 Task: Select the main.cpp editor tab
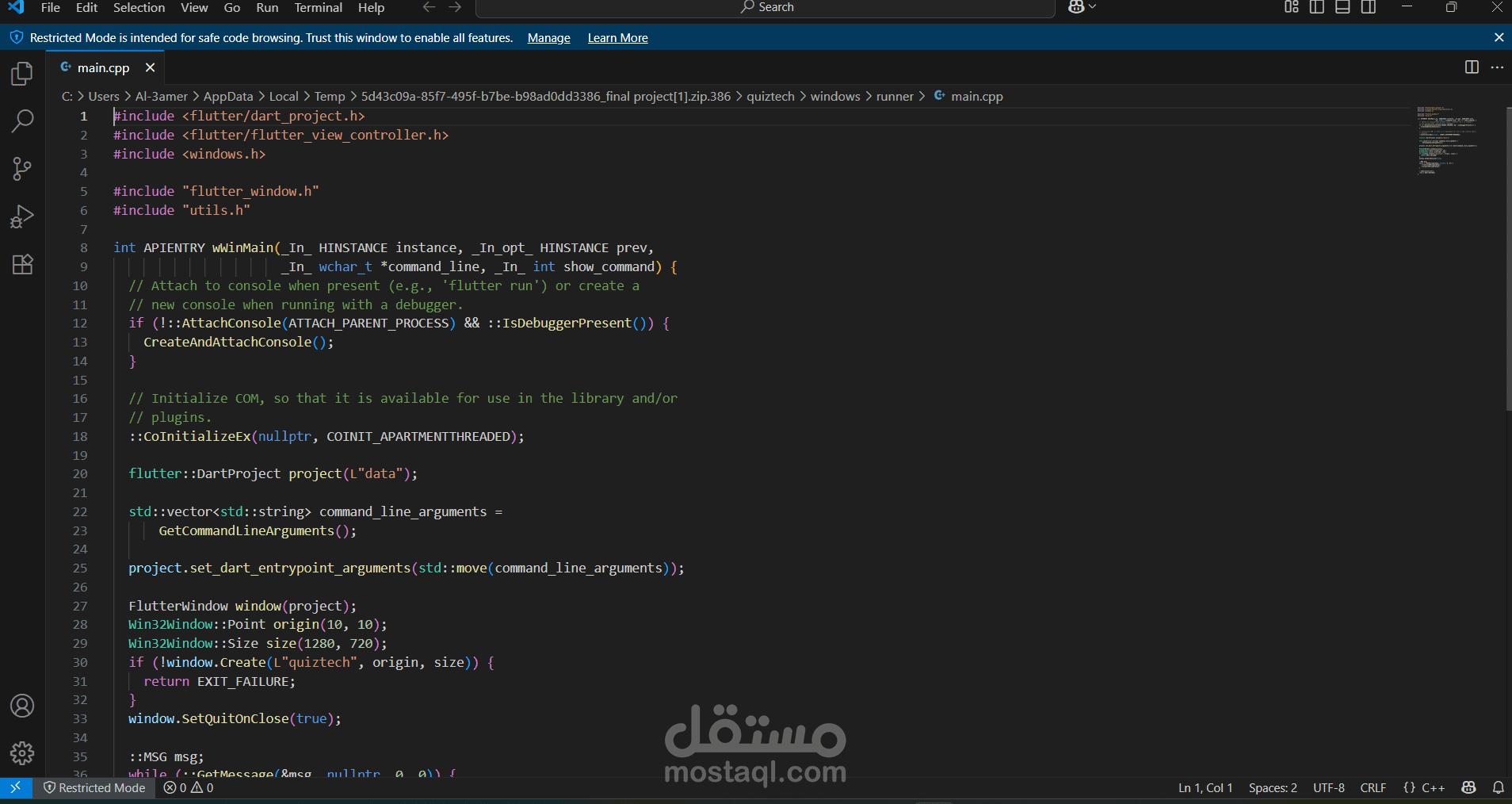click(x=104, y=67)
